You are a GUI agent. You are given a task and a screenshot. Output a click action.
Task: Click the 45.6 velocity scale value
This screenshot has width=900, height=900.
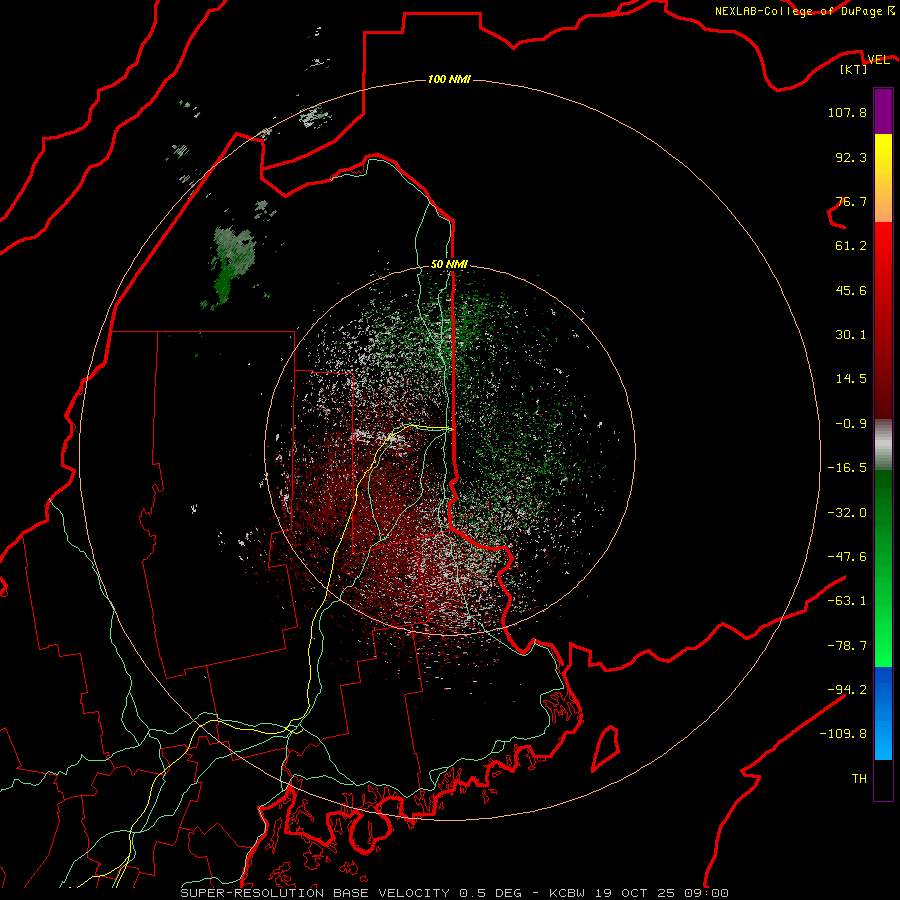point(851,290)
